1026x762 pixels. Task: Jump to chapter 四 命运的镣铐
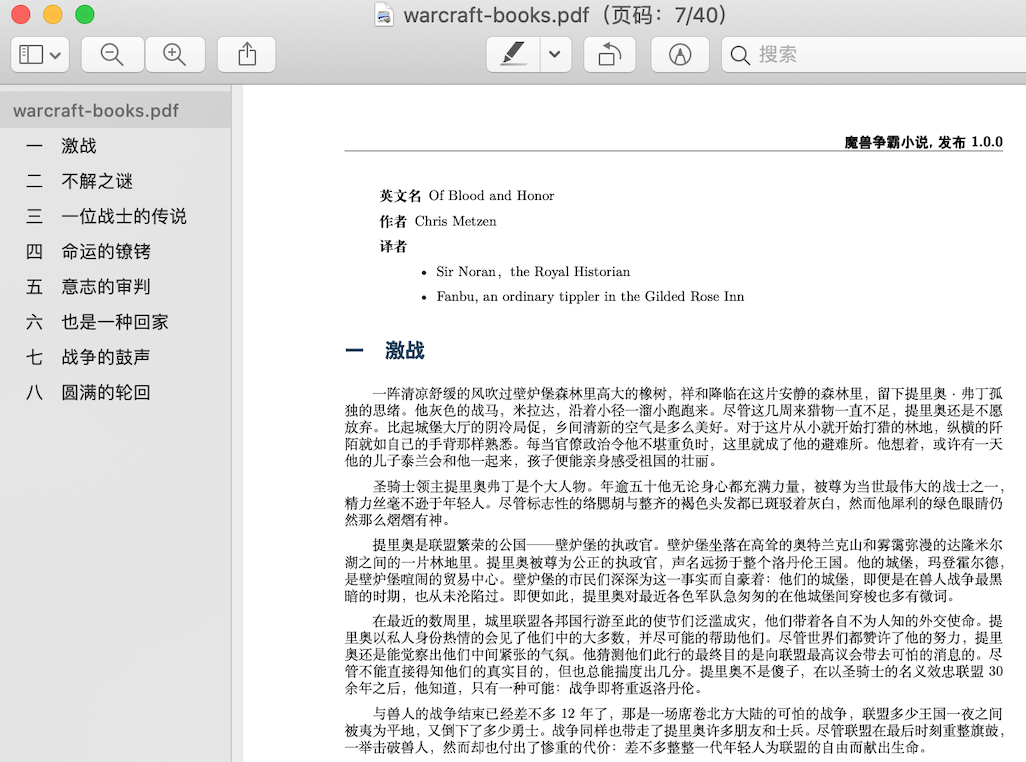click(115, 251)
